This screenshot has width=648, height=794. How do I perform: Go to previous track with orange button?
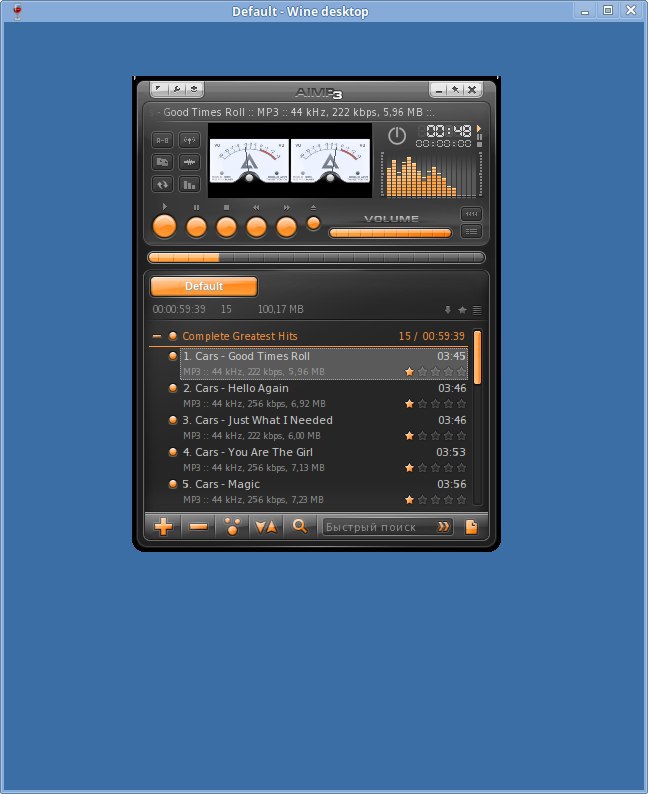coord(256,227)
